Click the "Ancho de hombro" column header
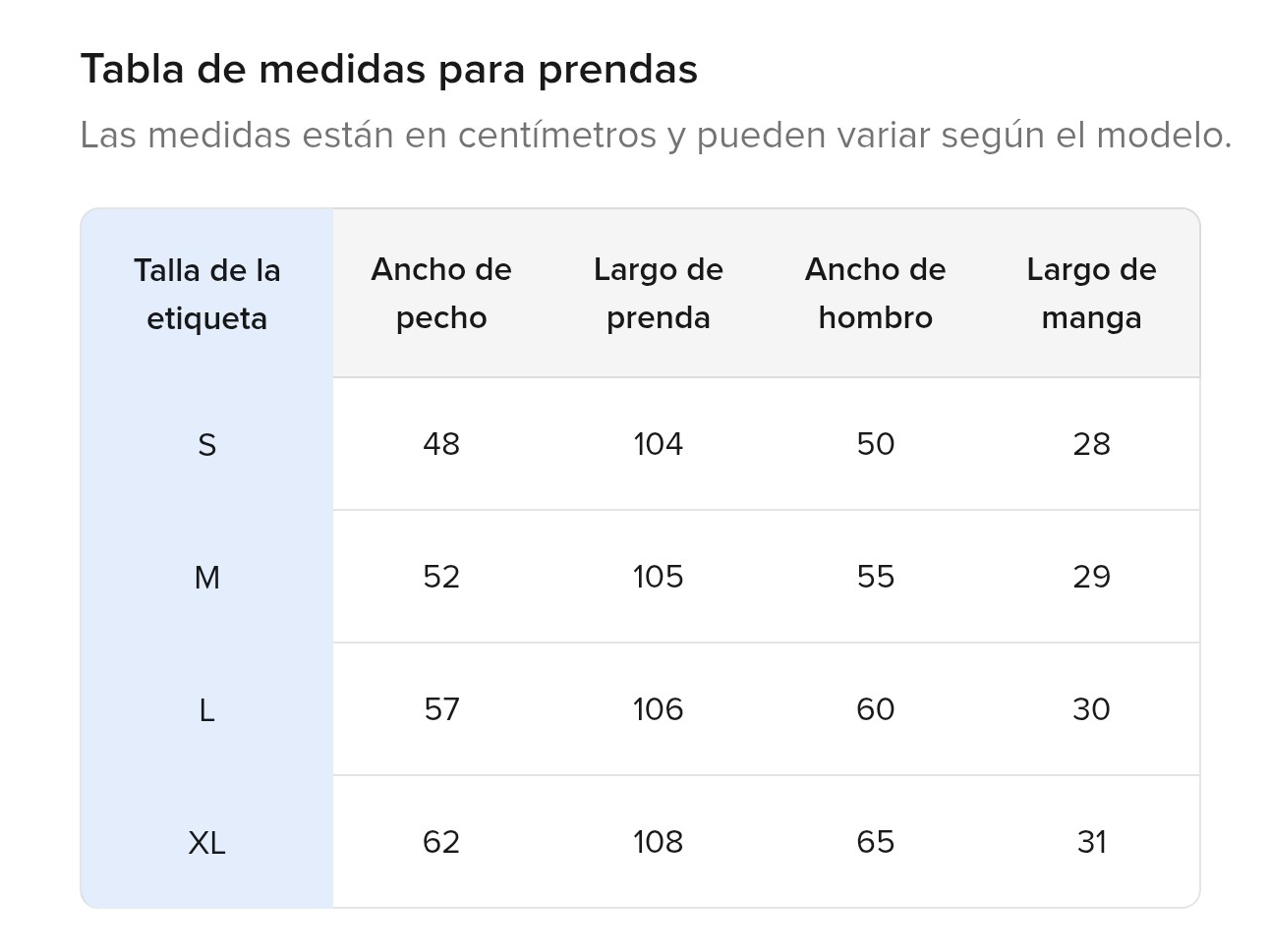Screen dimensions: 1270x952 pos(875,293)
